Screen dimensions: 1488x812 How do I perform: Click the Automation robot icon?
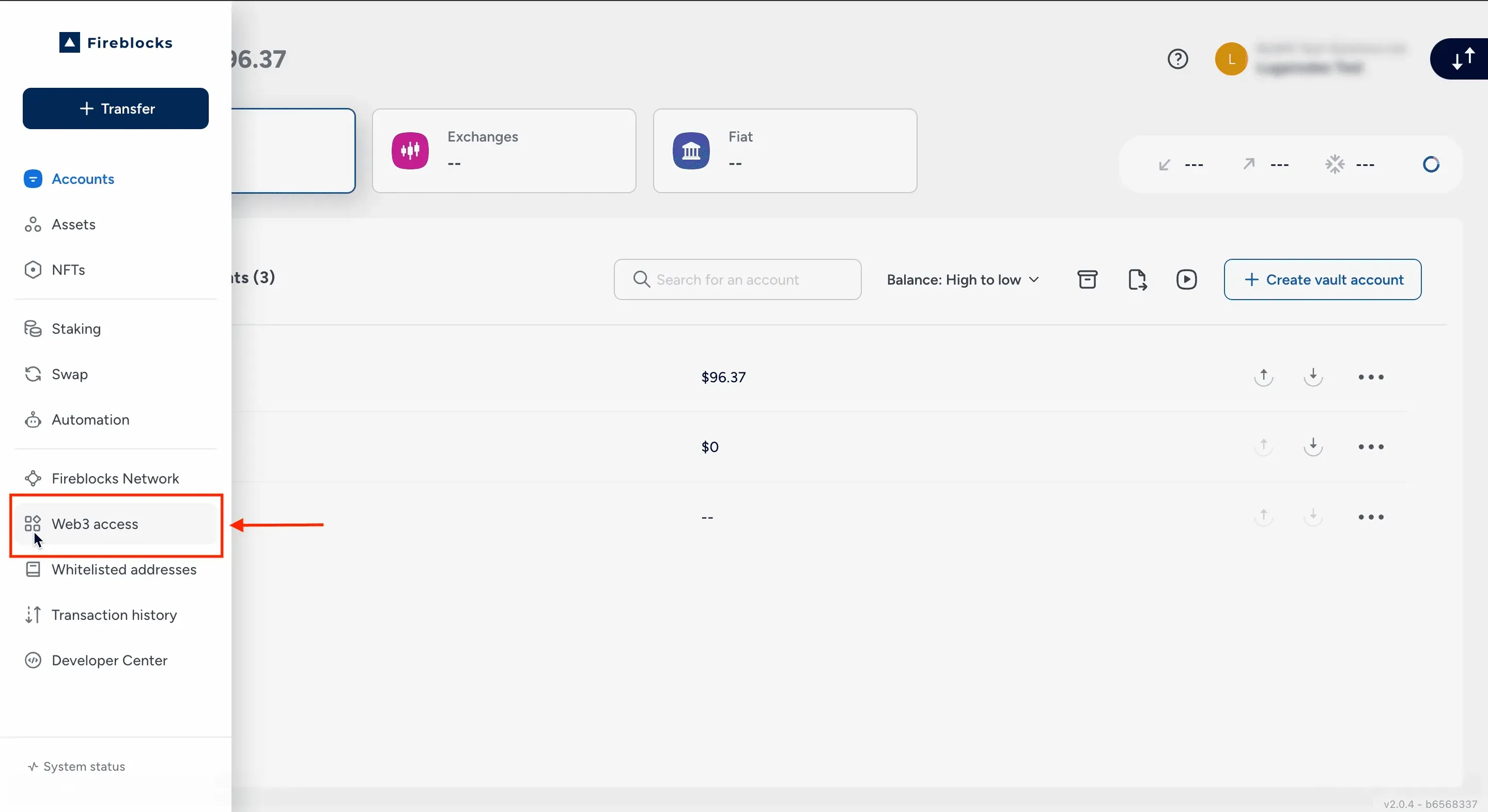click(33, 420)
